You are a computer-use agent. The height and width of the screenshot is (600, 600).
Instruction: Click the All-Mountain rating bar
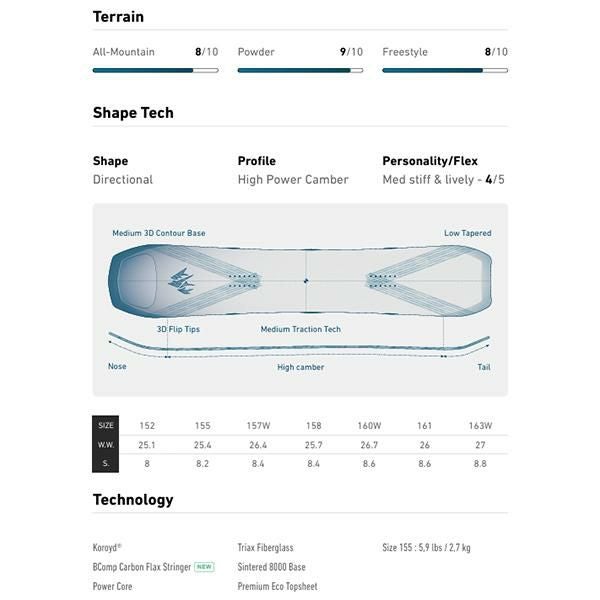click(x=155, y=70)
